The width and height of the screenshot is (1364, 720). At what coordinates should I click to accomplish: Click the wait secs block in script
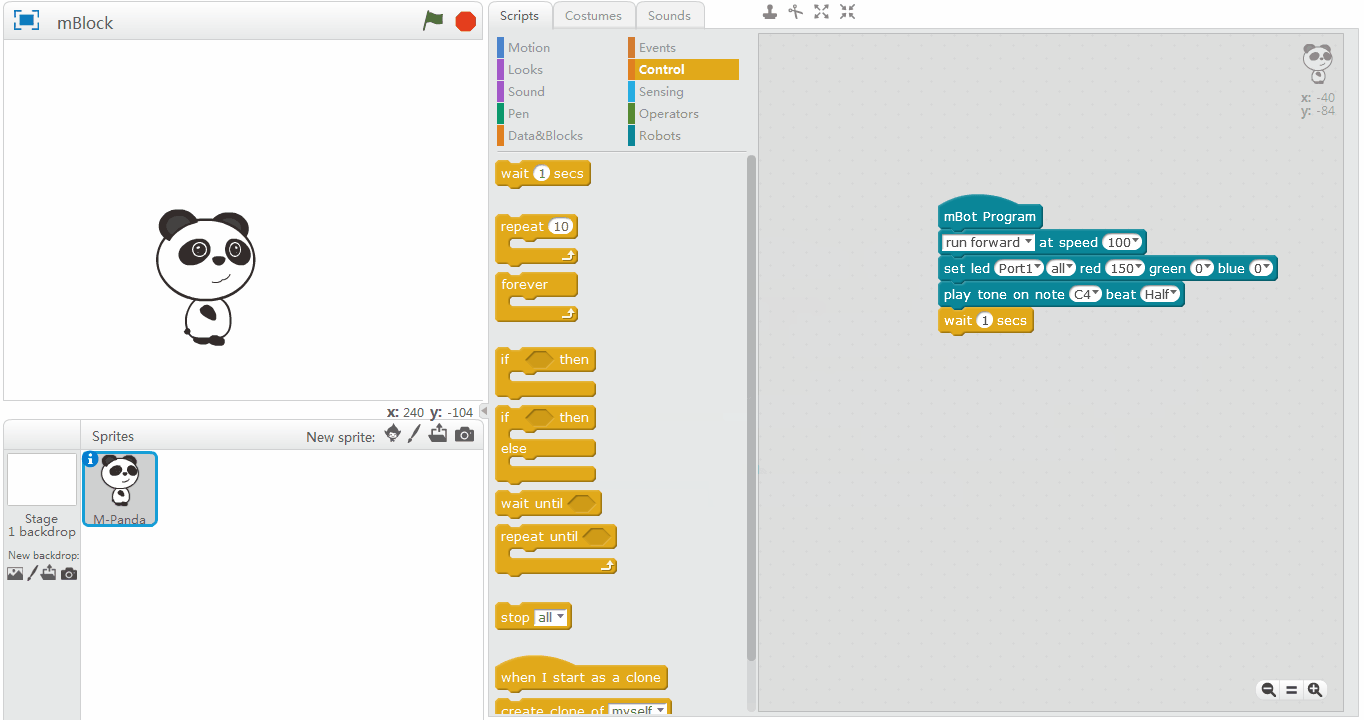tap(985, 320)
